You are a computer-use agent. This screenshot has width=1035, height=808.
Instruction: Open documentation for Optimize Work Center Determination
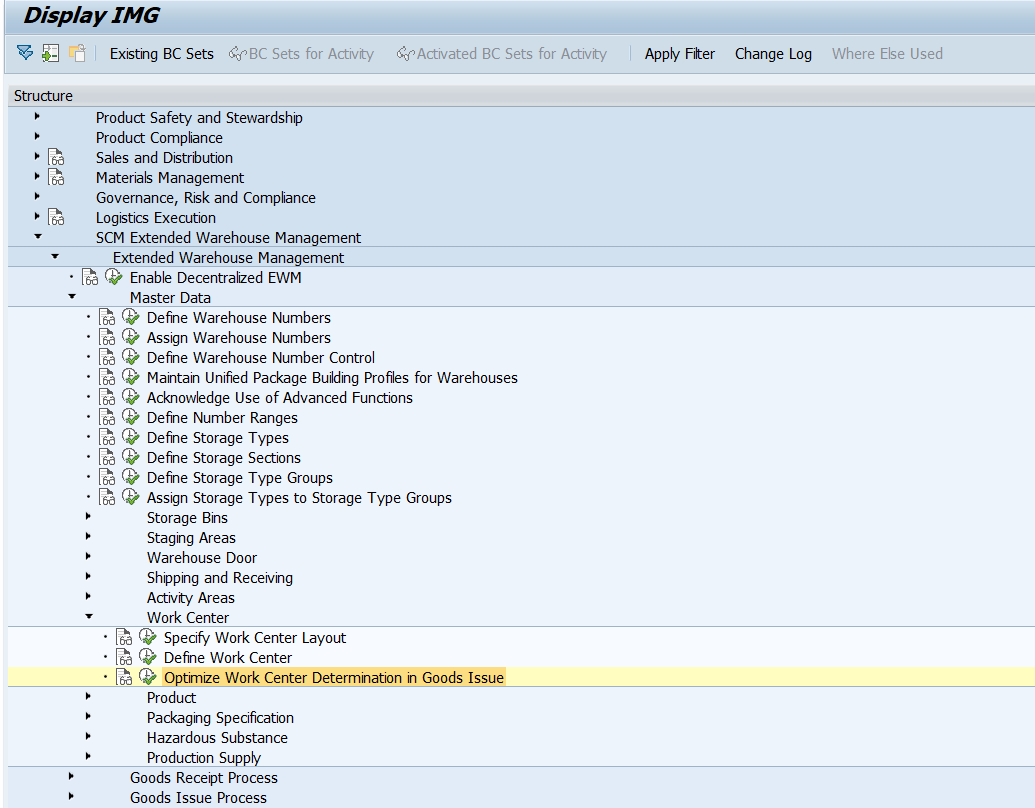125,677
